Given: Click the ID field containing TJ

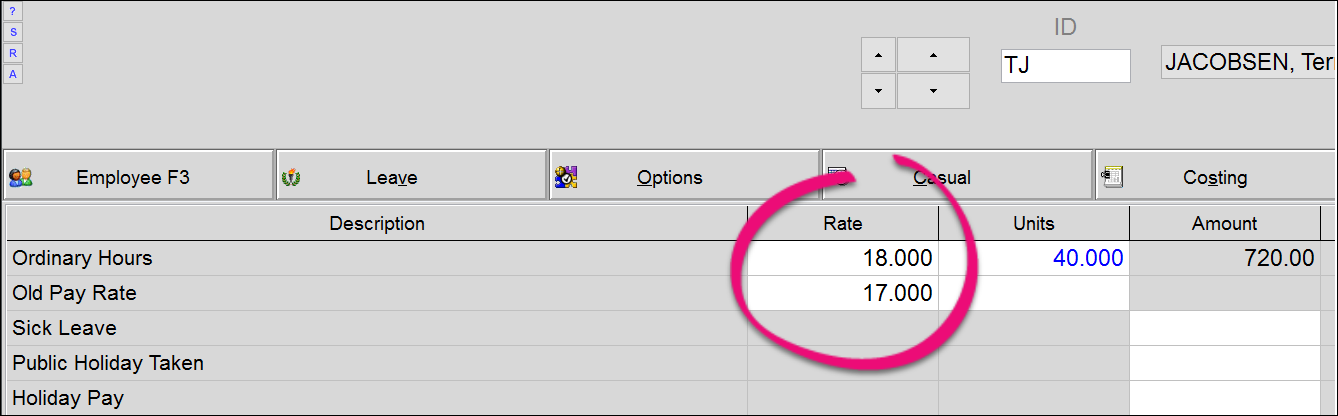Looking at the screenshot, I should tap(1066, 66).
